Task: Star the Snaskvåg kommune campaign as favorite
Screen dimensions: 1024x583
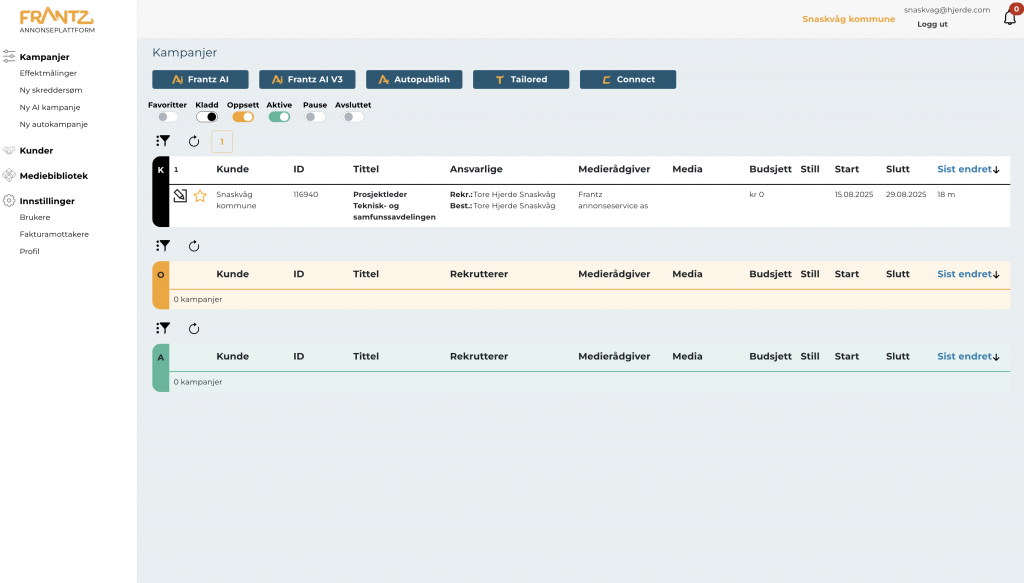Action: [x=200, y=196]
